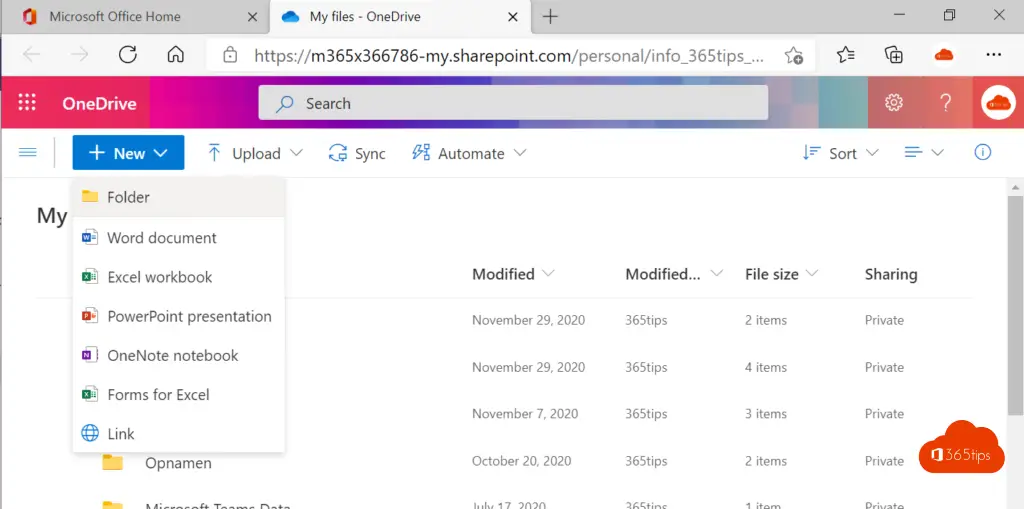Open OneDrive settings gear icon
Screen dimensions: 1024x509
coord(894,103)
